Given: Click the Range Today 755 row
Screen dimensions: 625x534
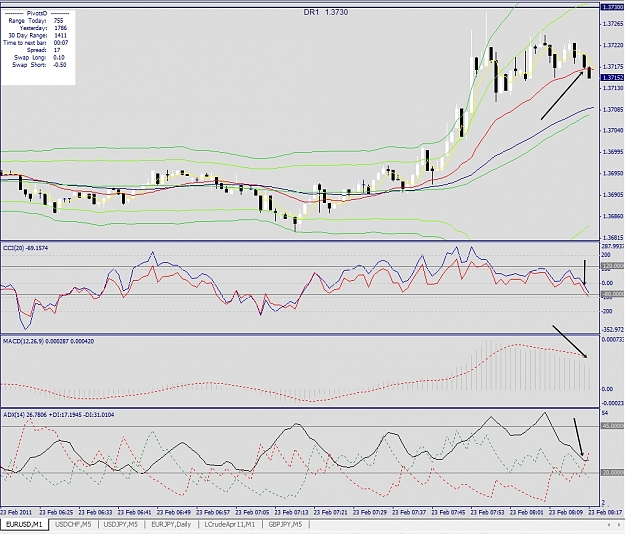Looking at the screenshot, I should 35,21.
